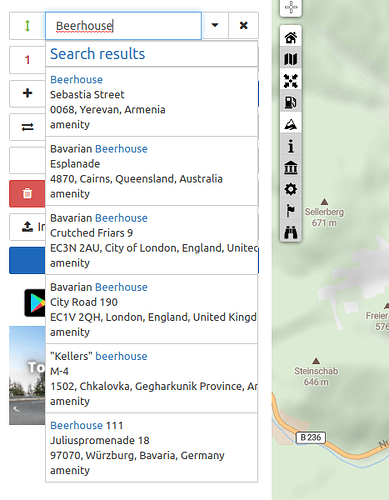
Task: Swap route direction with arrows button
Action: click(x=27, y=127)
